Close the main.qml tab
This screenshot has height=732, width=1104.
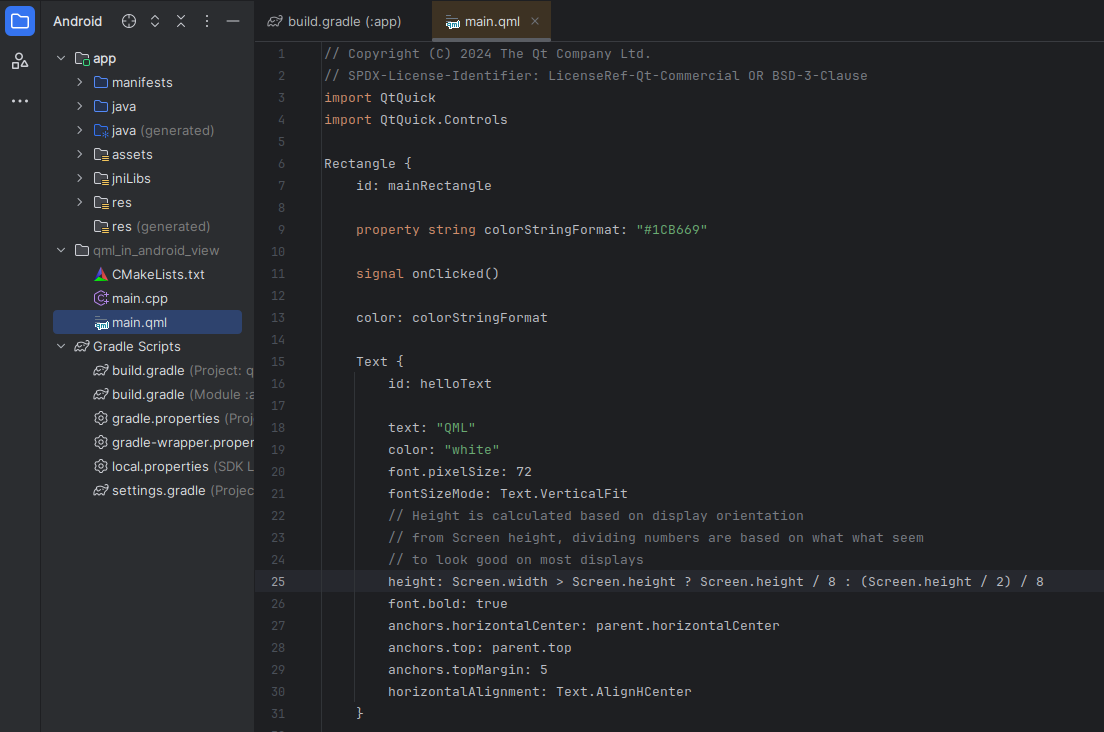coord(535,21)
